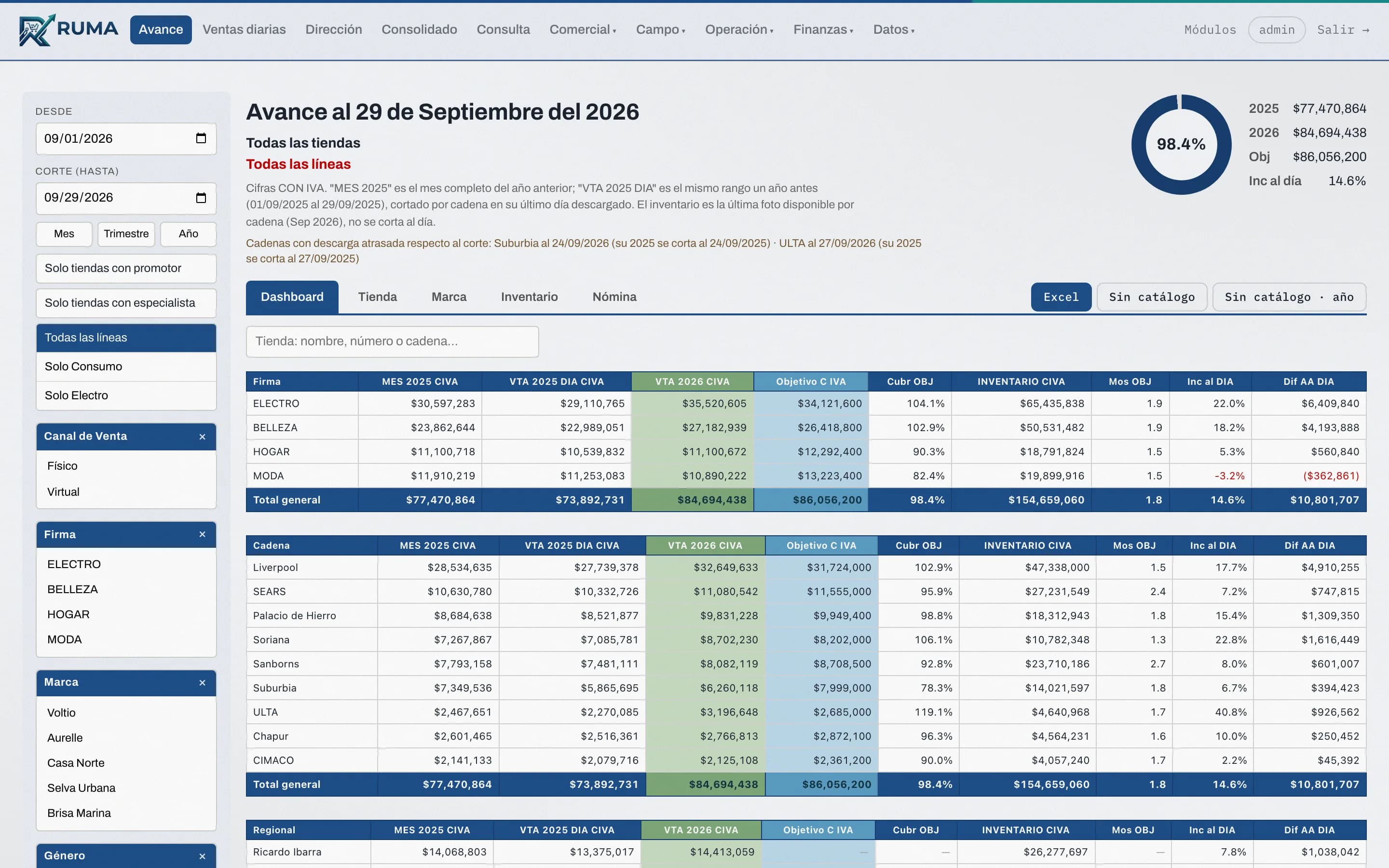Clear the Género filter with the x
Image resolution: width=1389 pixels, height=868 pixels.
click(202, 856)
